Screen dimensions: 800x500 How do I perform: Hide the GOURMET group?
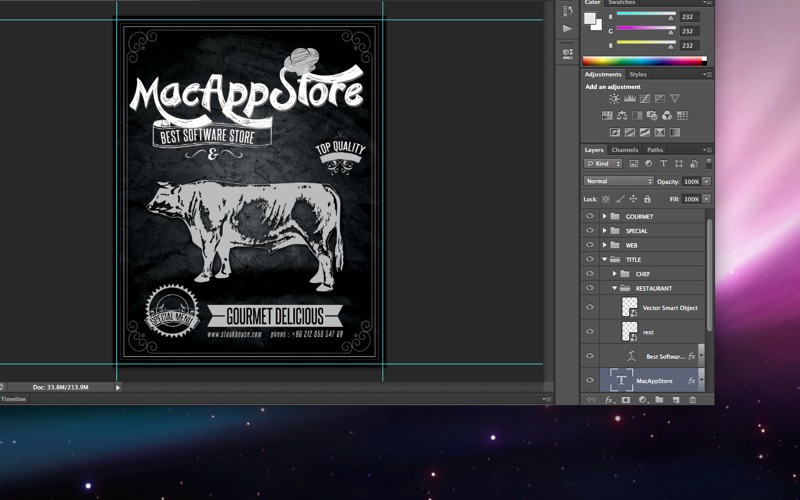coord(590,216)
